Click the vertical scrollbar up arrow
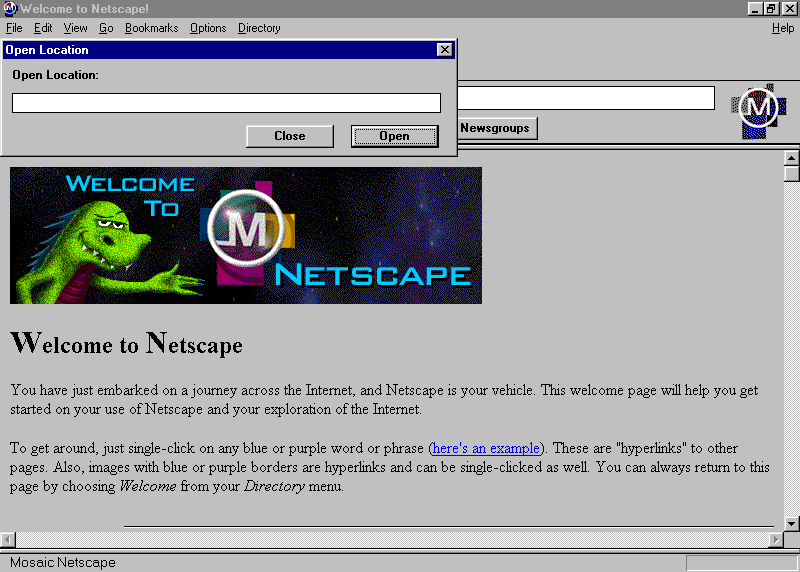 coord(791,158)
